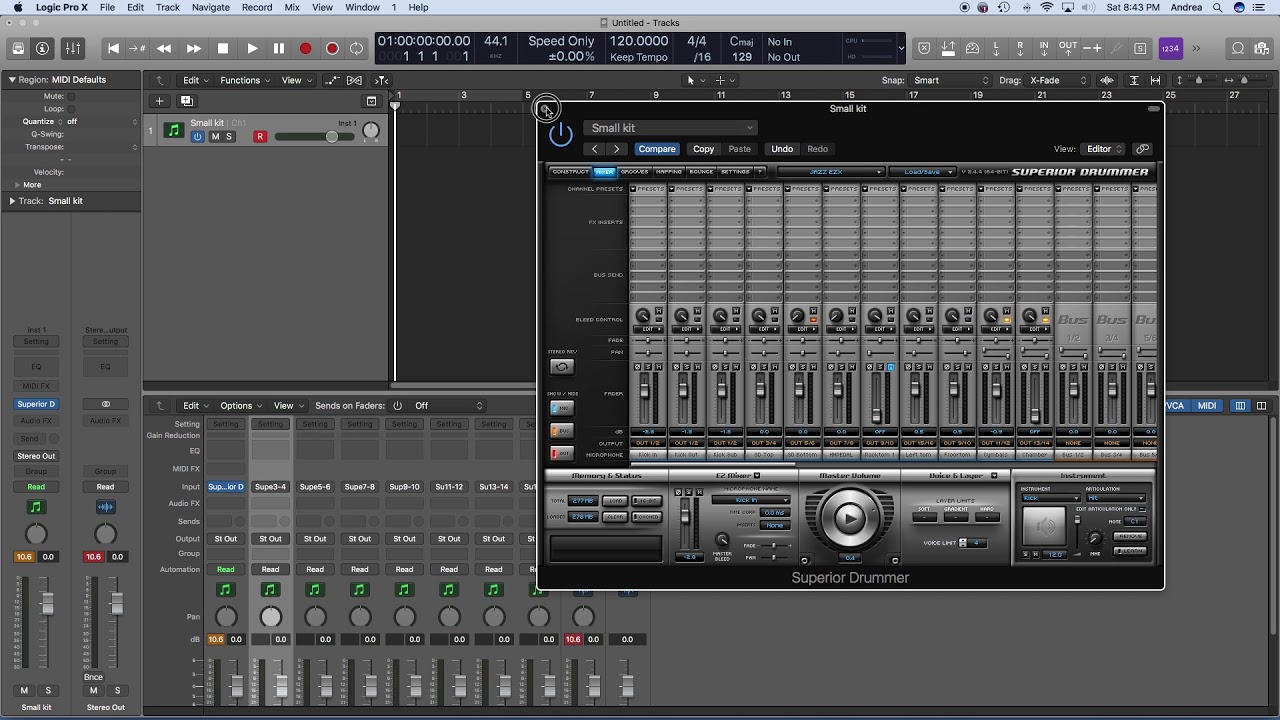Screen dimensions: 1280x720
Task: Expand the More options in the Region inspector
Action: 17,185
